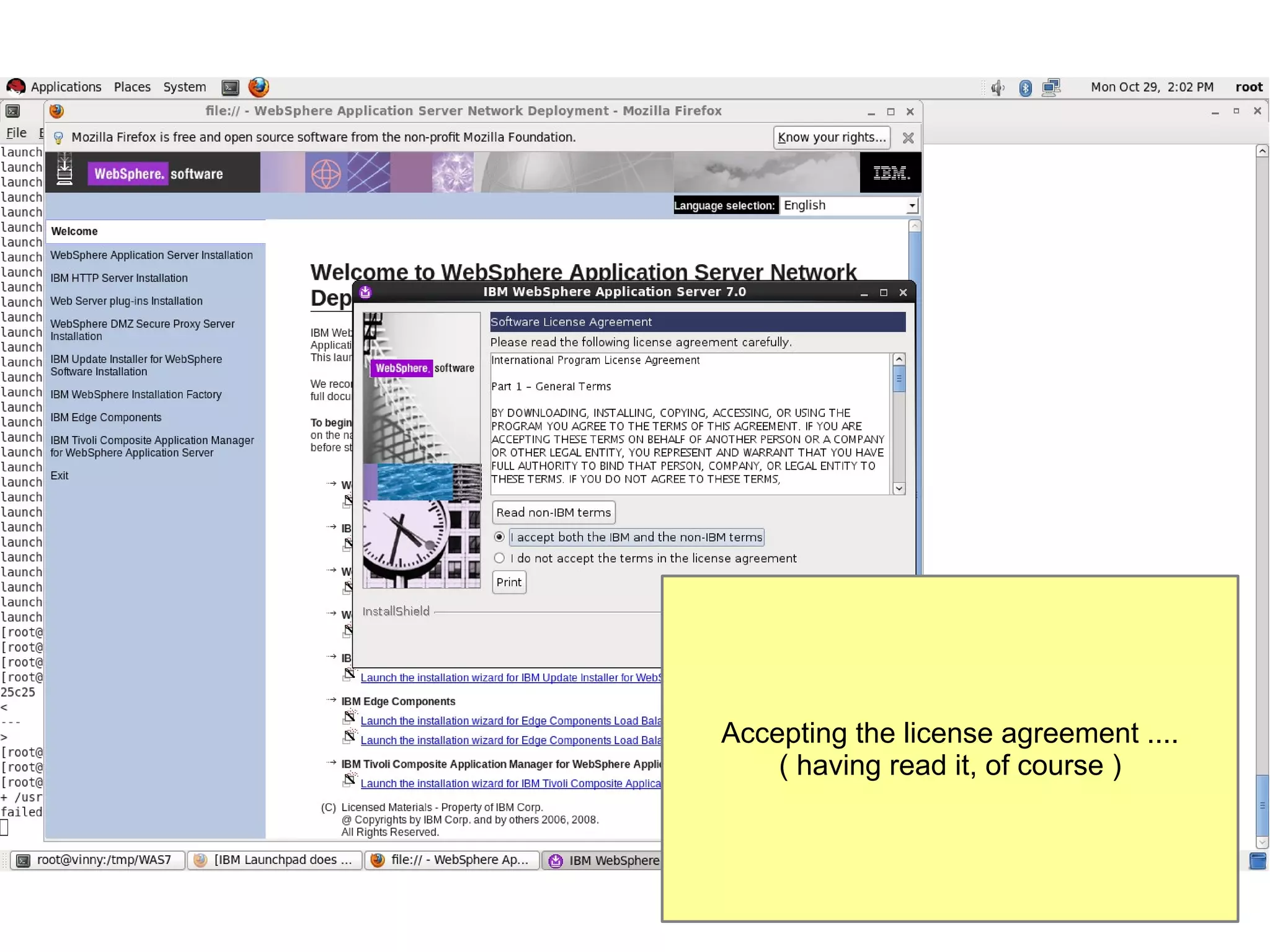Switch to file:// WebSphere Ap taskbar window

[451, 860]
